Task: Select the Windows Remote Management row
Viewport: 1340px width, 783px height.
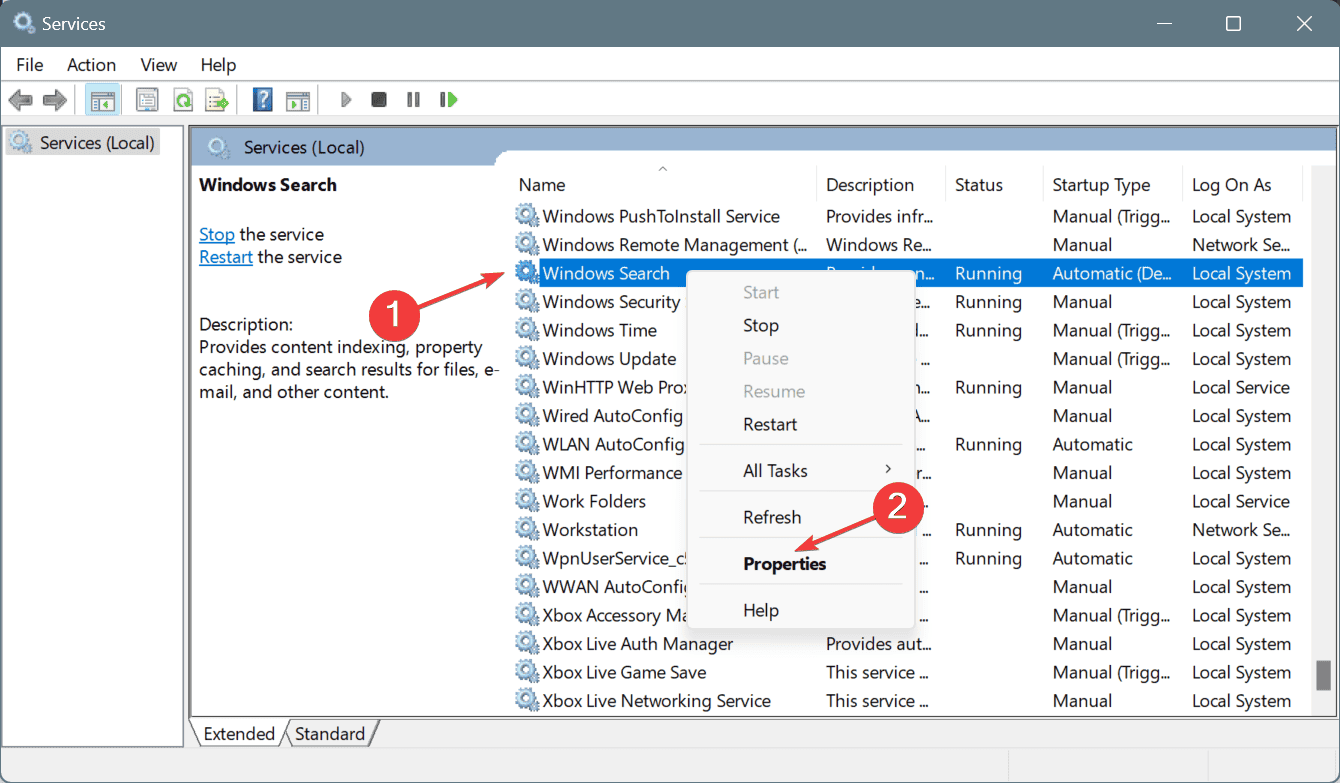Action: [x=907, y=245]
